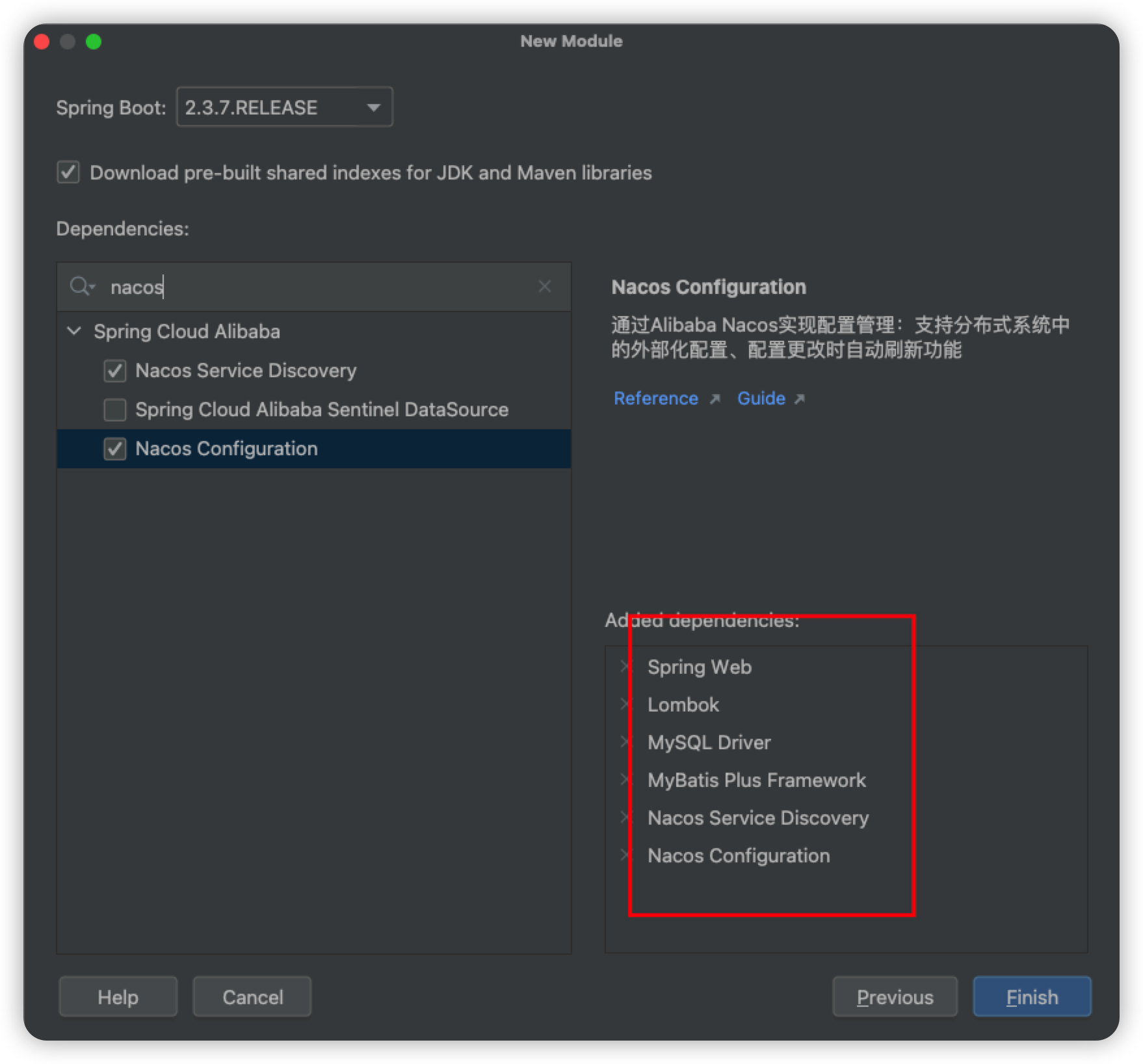The height and width of the screenshot is (1064, 1143).
Task: Select the Nacos Service Discovery tree row
Action: [314, 371]
